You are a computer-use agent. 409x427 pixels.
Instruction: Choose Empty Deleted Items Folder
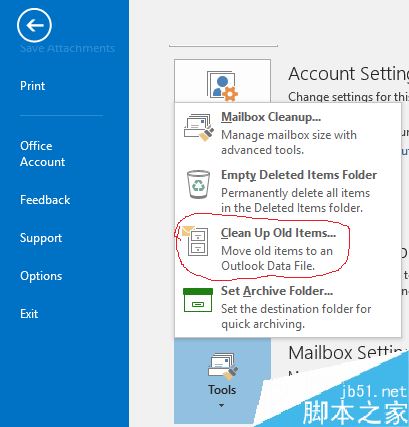[x=287, y=191]
